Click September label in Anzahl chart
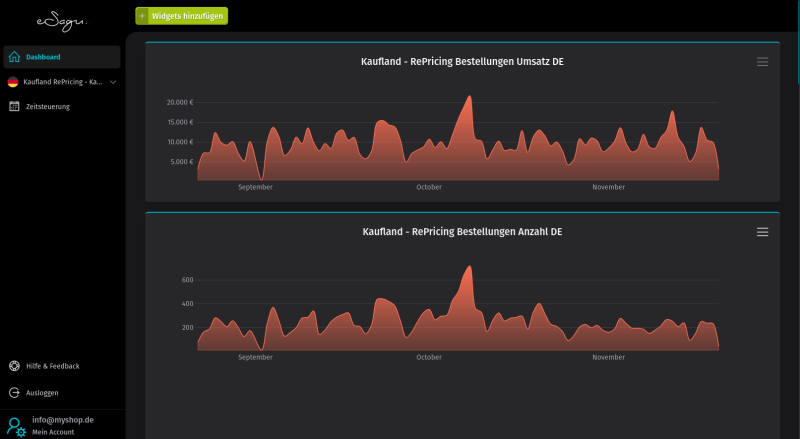Screen dimensions: 800x439 tap(255, 357)
